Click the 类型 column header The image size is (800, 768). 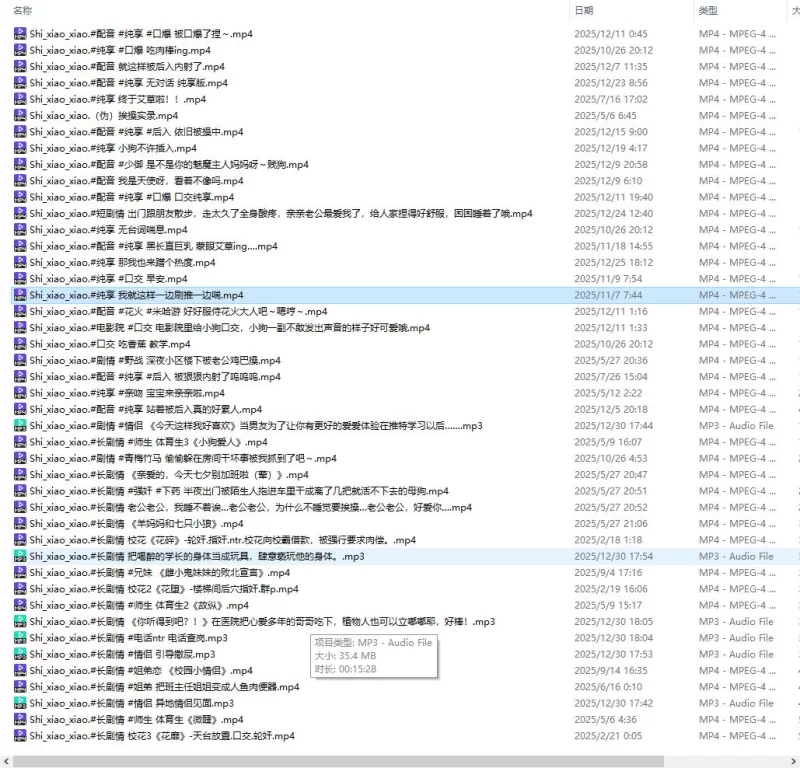708,10
